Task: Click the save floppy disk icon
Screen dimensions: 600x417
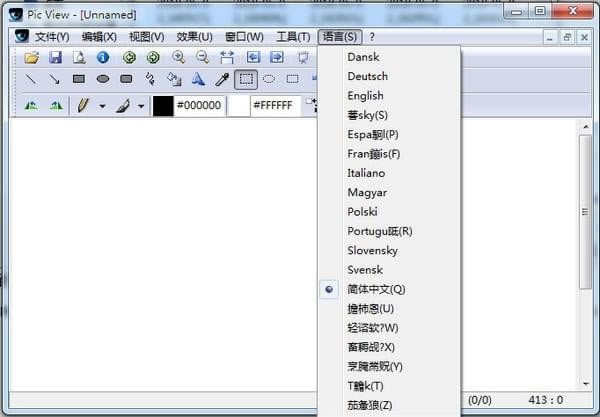Action: 55,58
